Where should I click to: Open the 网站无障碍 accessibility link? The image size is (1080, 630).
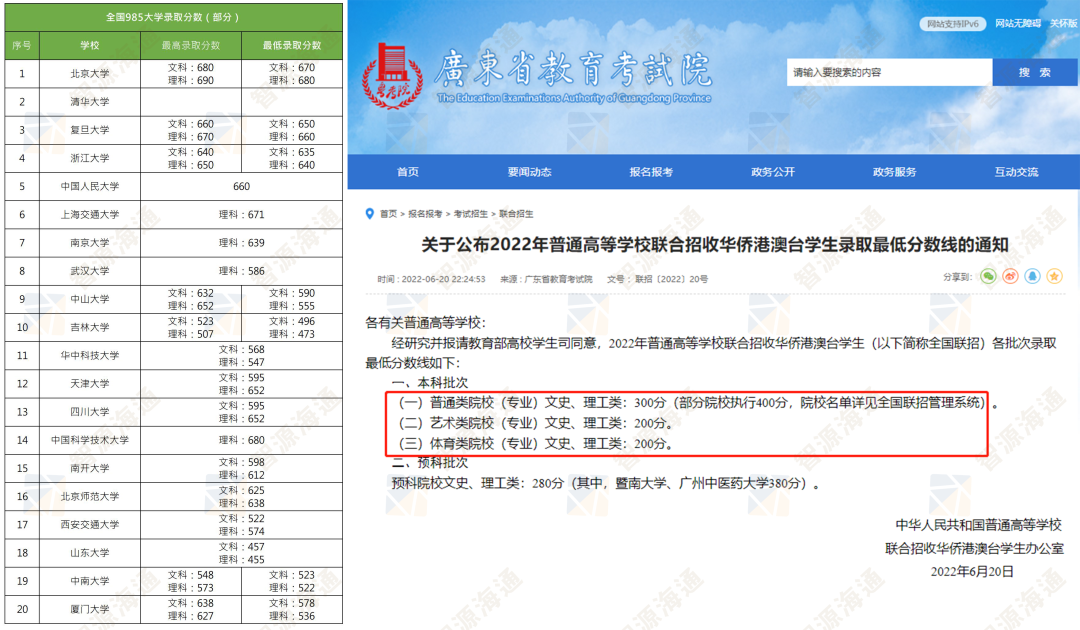click(x=1018, y=23)
